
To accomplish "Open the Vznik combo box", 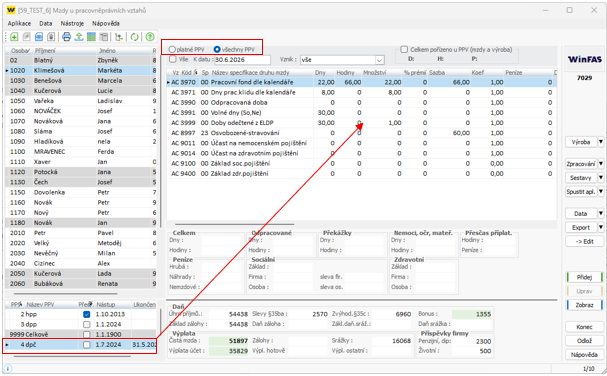I will [x=379, y=60].
